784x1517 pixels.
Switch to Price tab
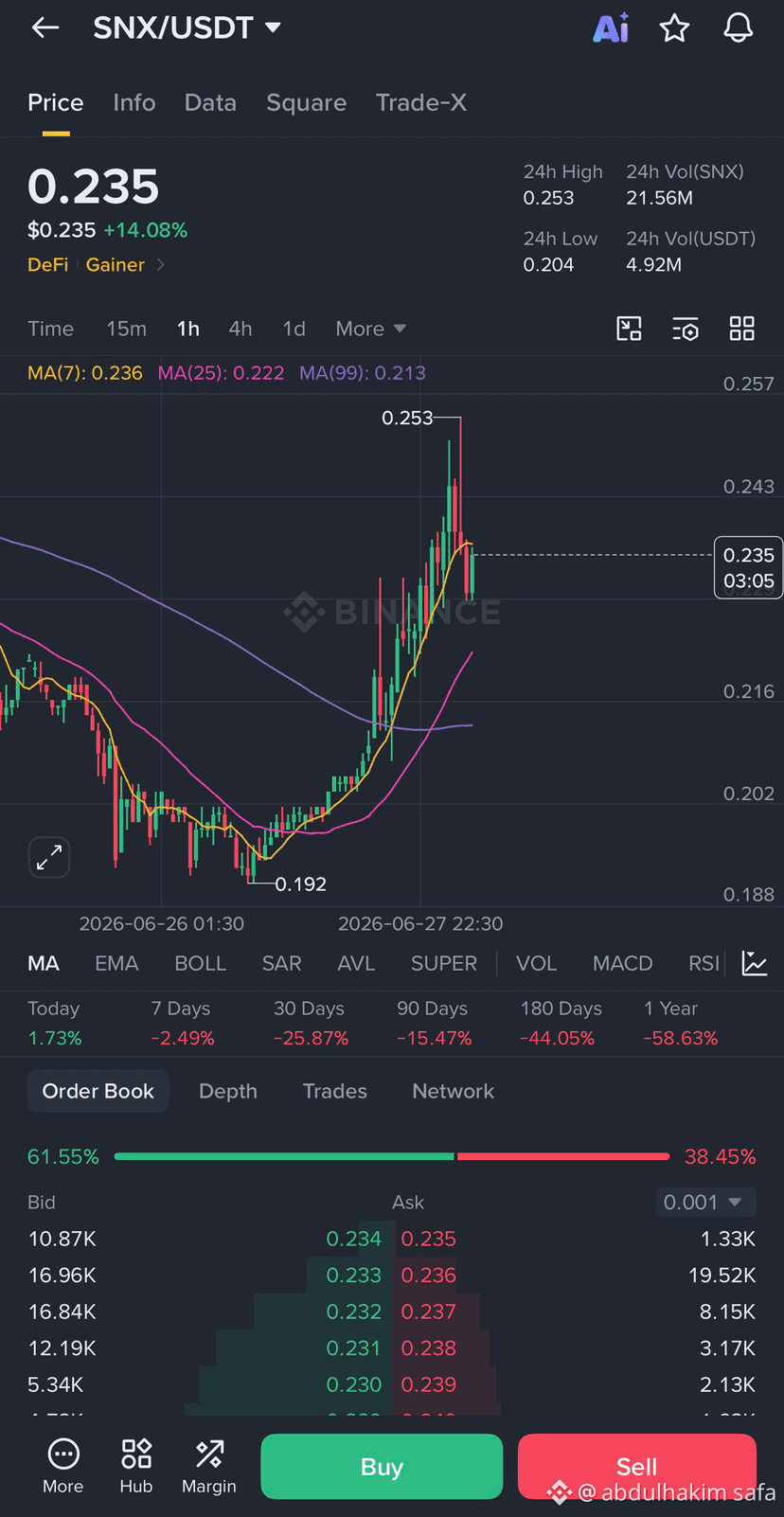(55, 102)
